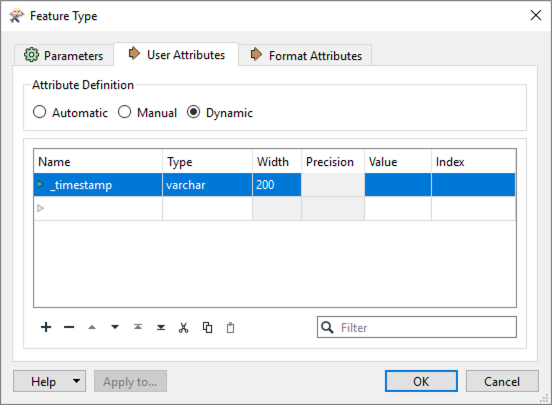552x405 pixels.
Task: Click the Name column header
Action: (x=98, y=162)
